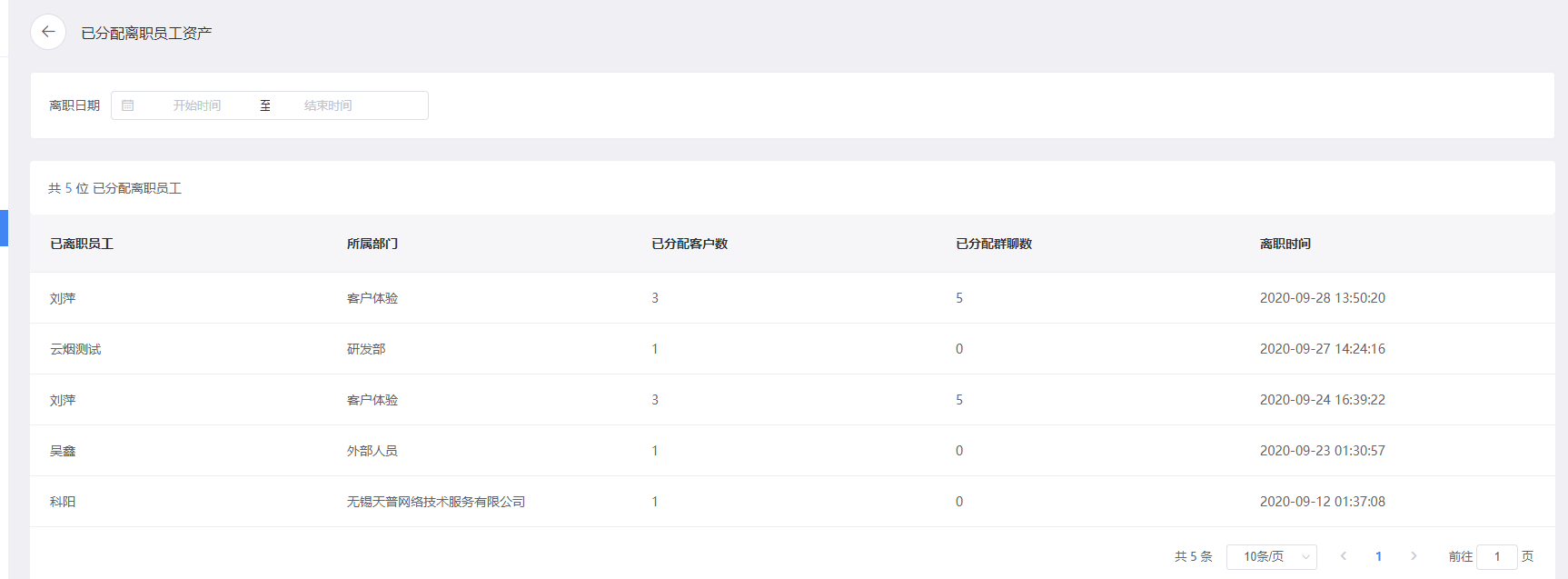Set the 开始时间 start date field
Image resolution: width=1568 pixels, height=579 pixels.
(197, 105)
